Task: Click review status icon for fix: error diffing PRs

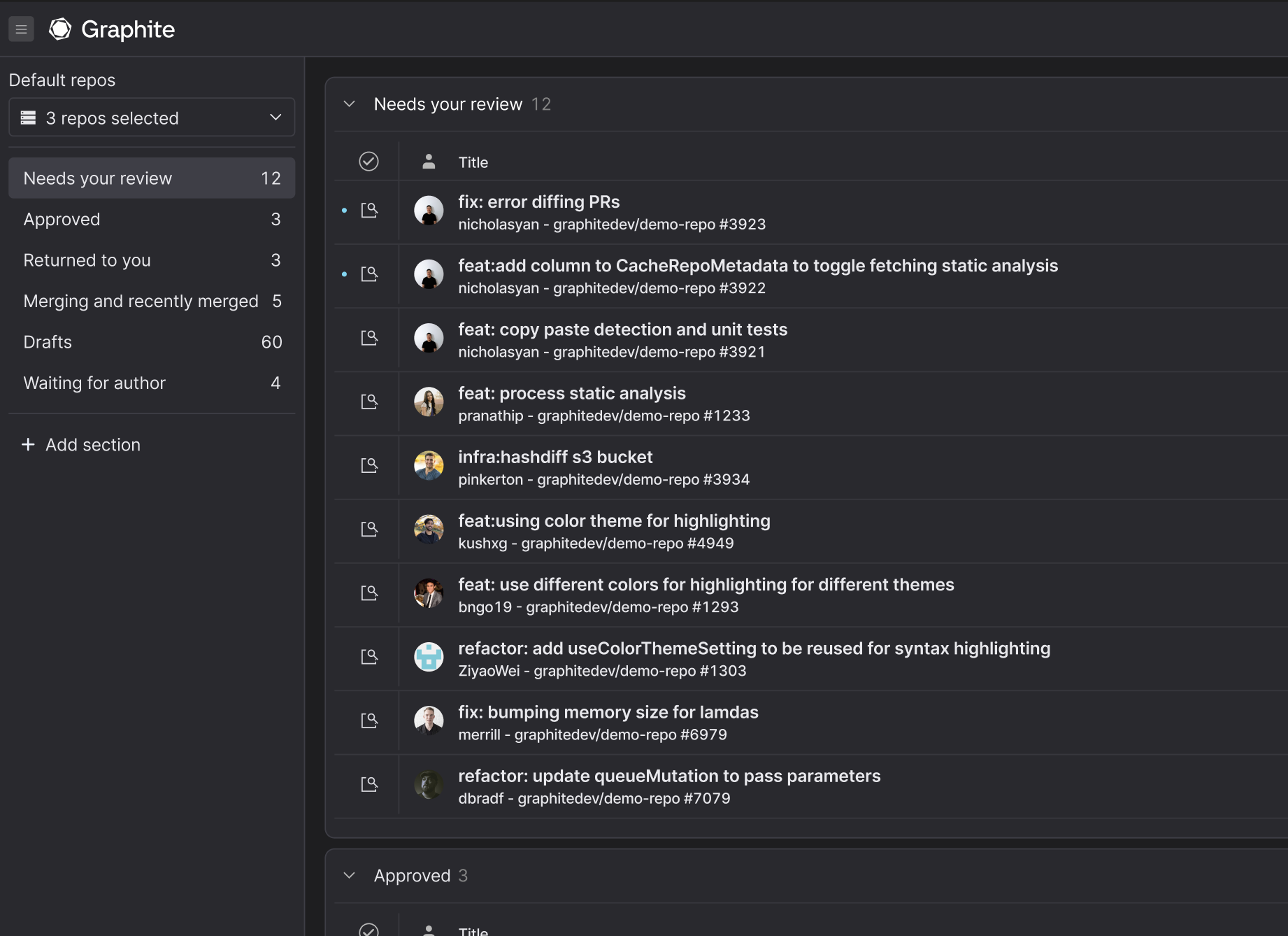Action: coord(369,211)
